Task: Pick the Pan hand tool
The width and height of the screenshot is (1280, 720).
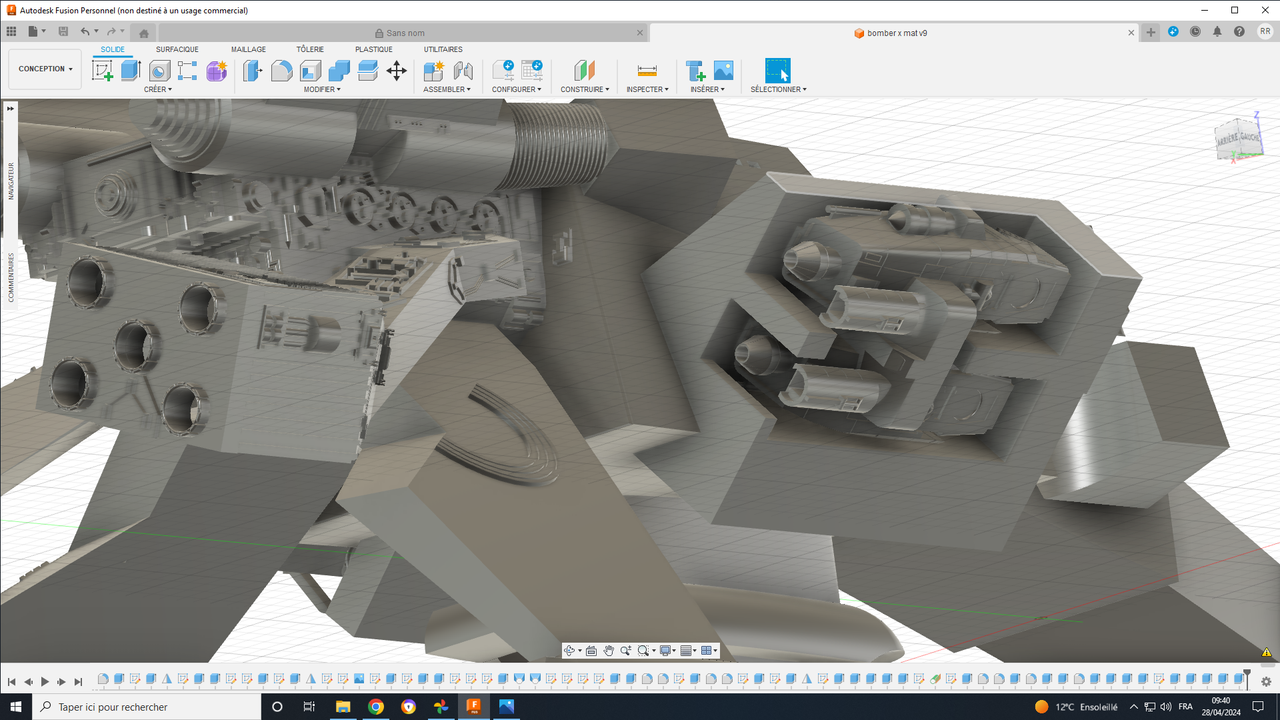Action: coord(608,651)
